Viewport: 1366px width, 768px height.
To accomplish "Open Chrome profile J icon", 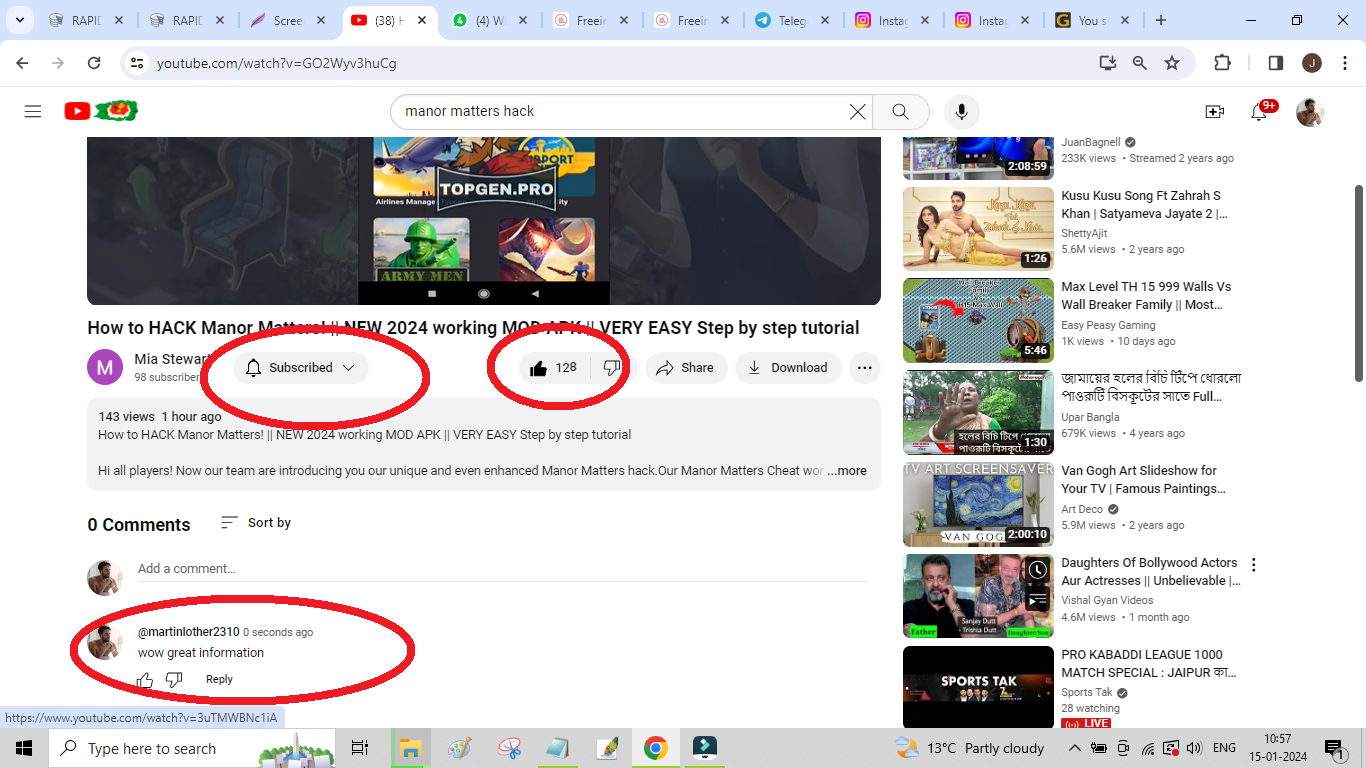I will pyautogui.click(x=1312, y=63).
